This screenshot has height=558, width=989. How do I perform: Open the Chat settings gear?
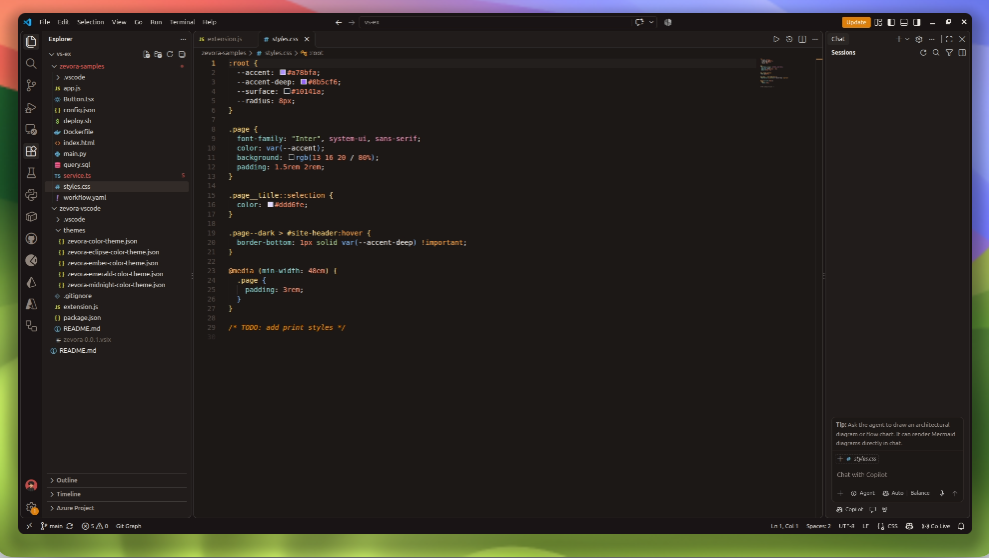(x=919, y=39)
